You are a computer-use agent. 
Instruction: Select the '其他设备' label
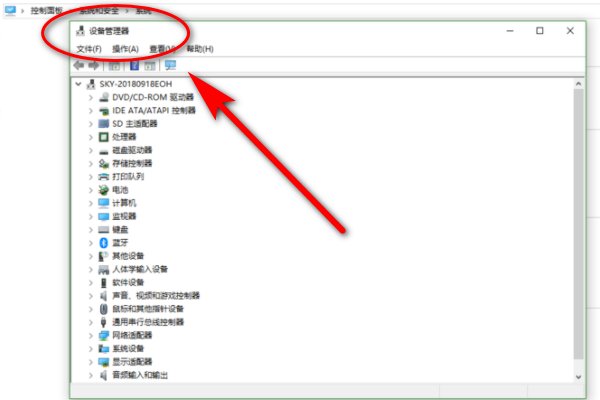tap(128, 256)
